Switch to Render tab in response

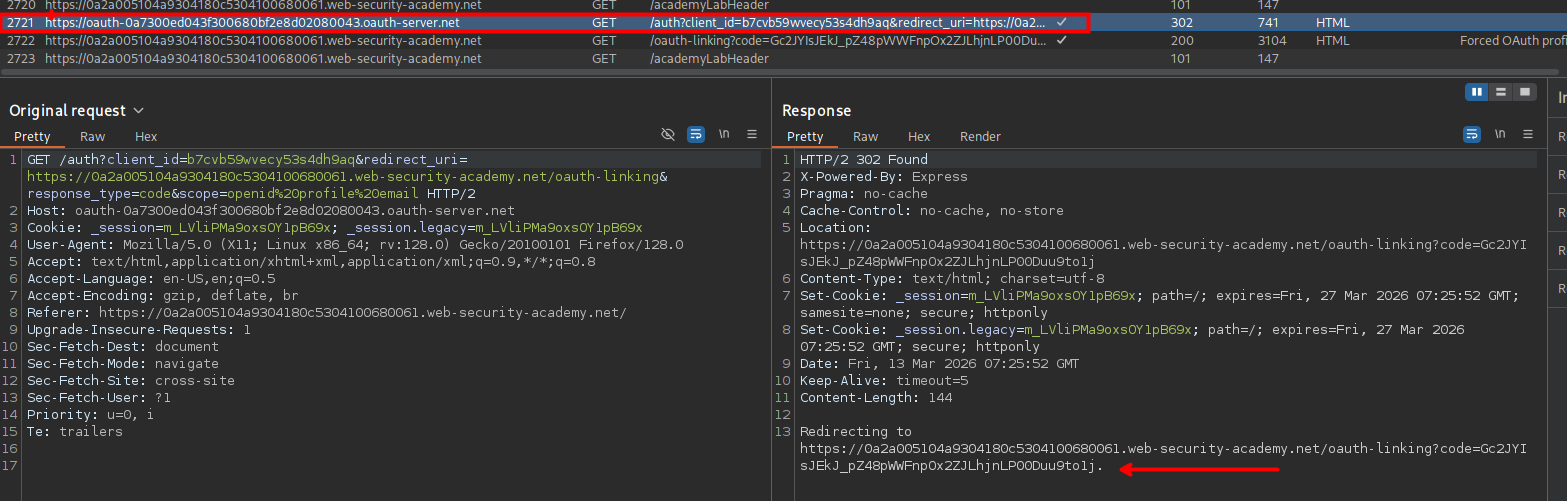tap(980, 137)
